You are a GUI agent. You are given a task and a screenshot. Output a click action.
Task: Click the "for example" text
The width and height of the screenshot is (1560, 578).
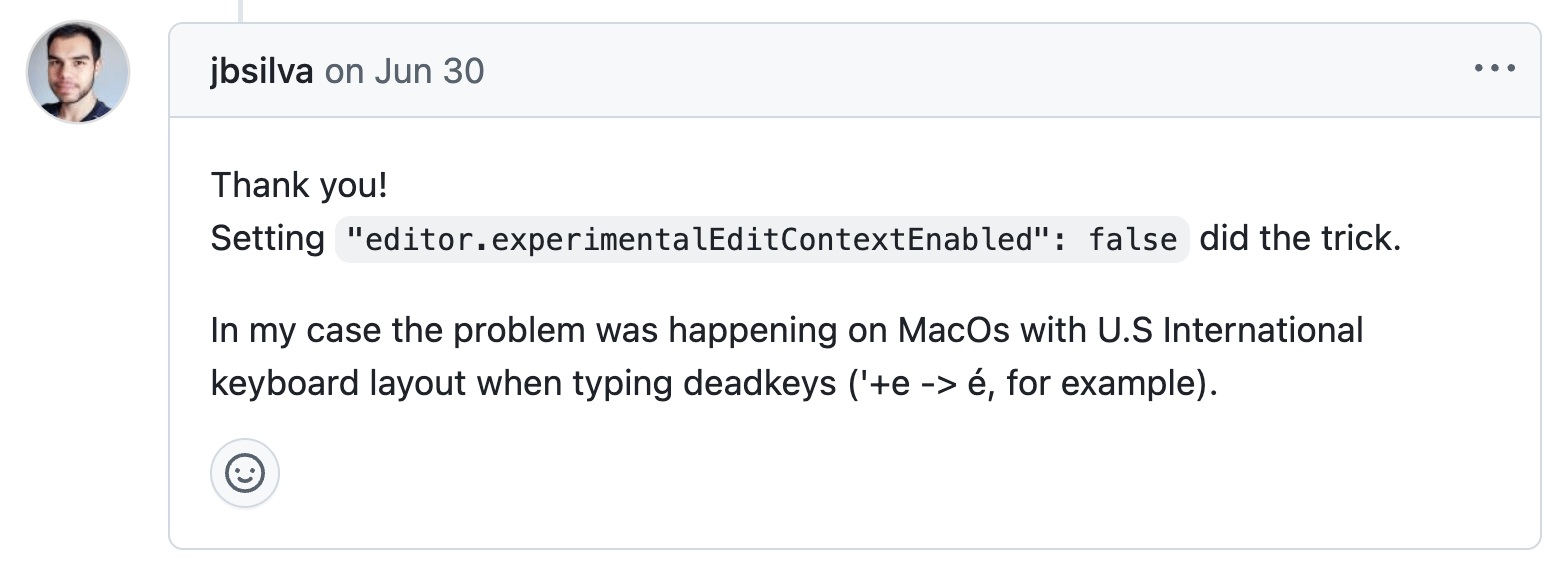click(x=1098, y=384)
